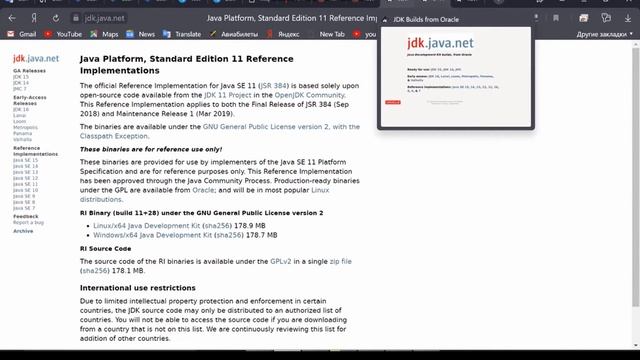Open JDK 15 under GA Releases
The image size is (640, 360).
pyautogui.click(x=20, y=77)
